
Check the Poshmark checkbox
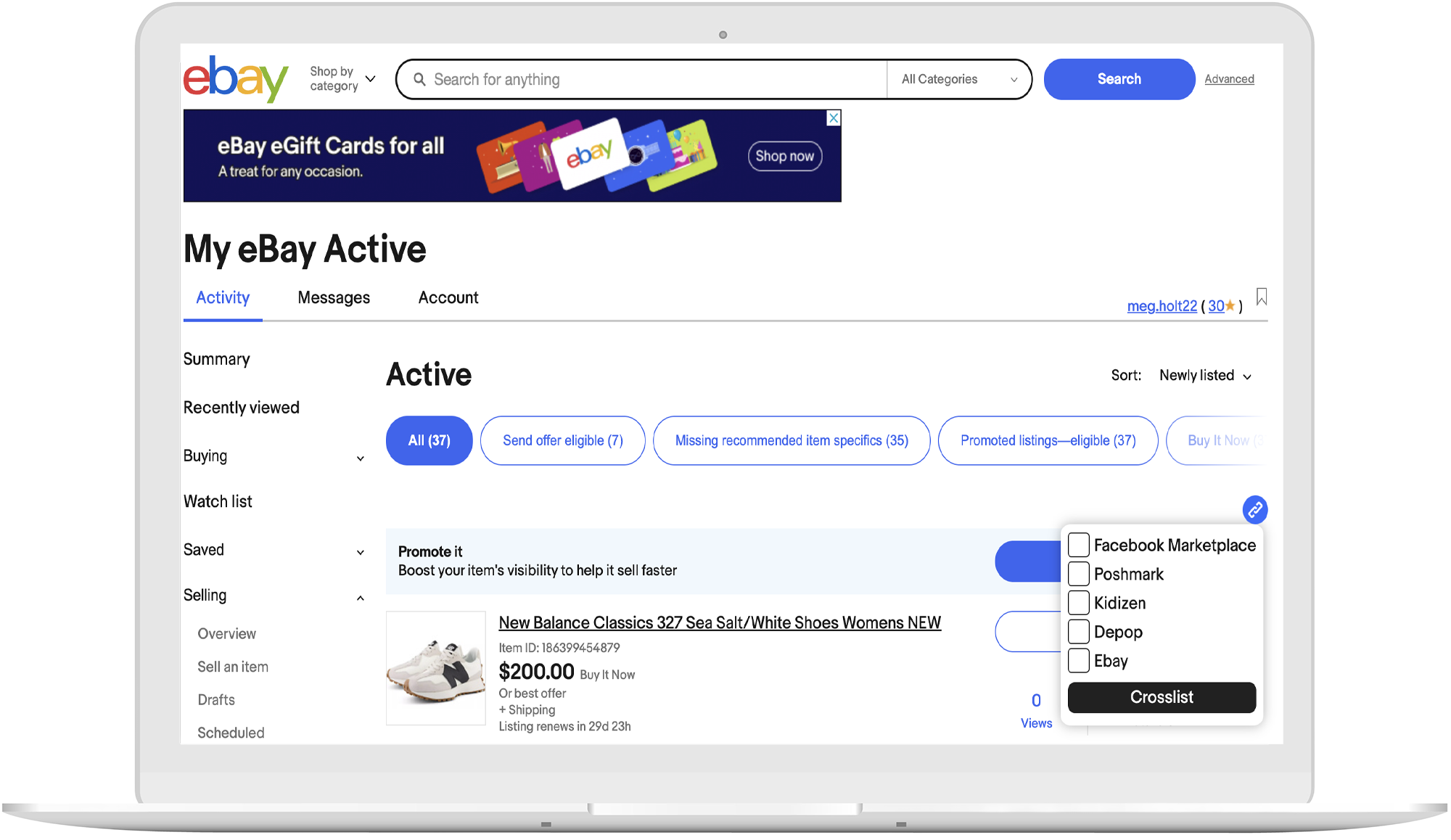click(1079, 574)
